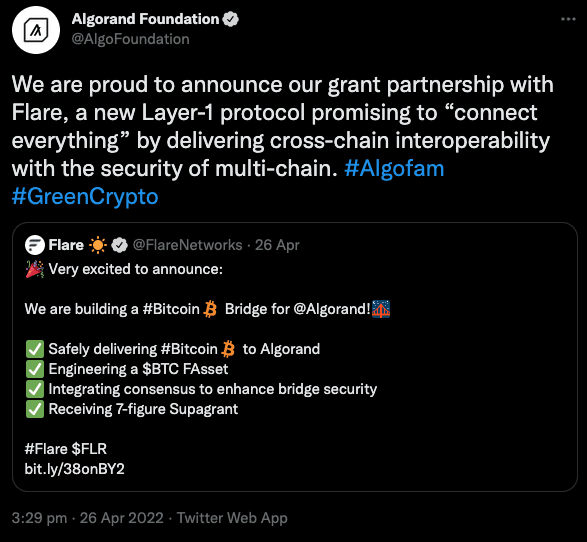This screenshot has height=542, width=587.
Task: Click the 3:29 pm · 26 Apr 2022 timestamp
Action: point(88,518)
